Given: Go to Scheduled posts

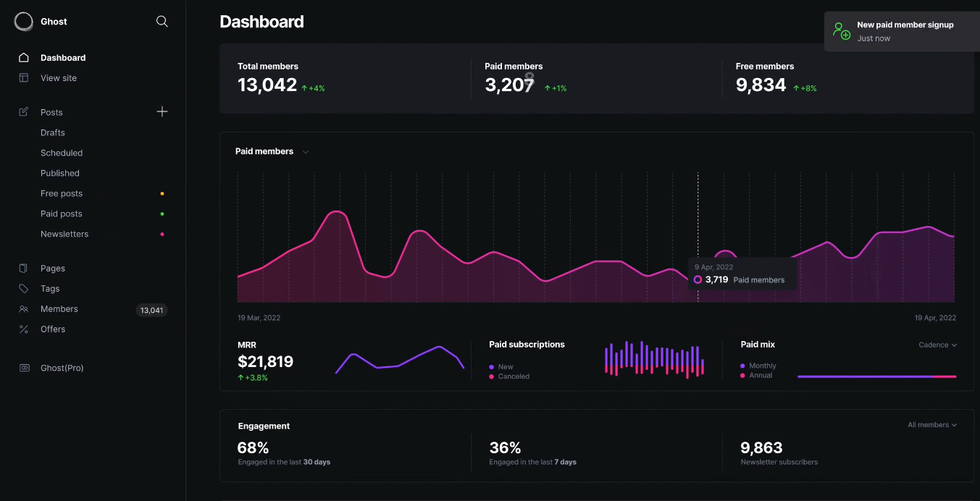Looking at the screenshot, I should [62, 153].
